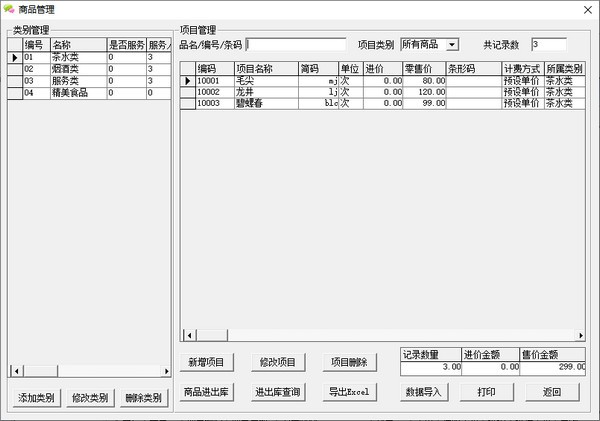Viewport: 600px width, 421px height.
Task: Click the 添加类别 button
Action: [37, 398]
